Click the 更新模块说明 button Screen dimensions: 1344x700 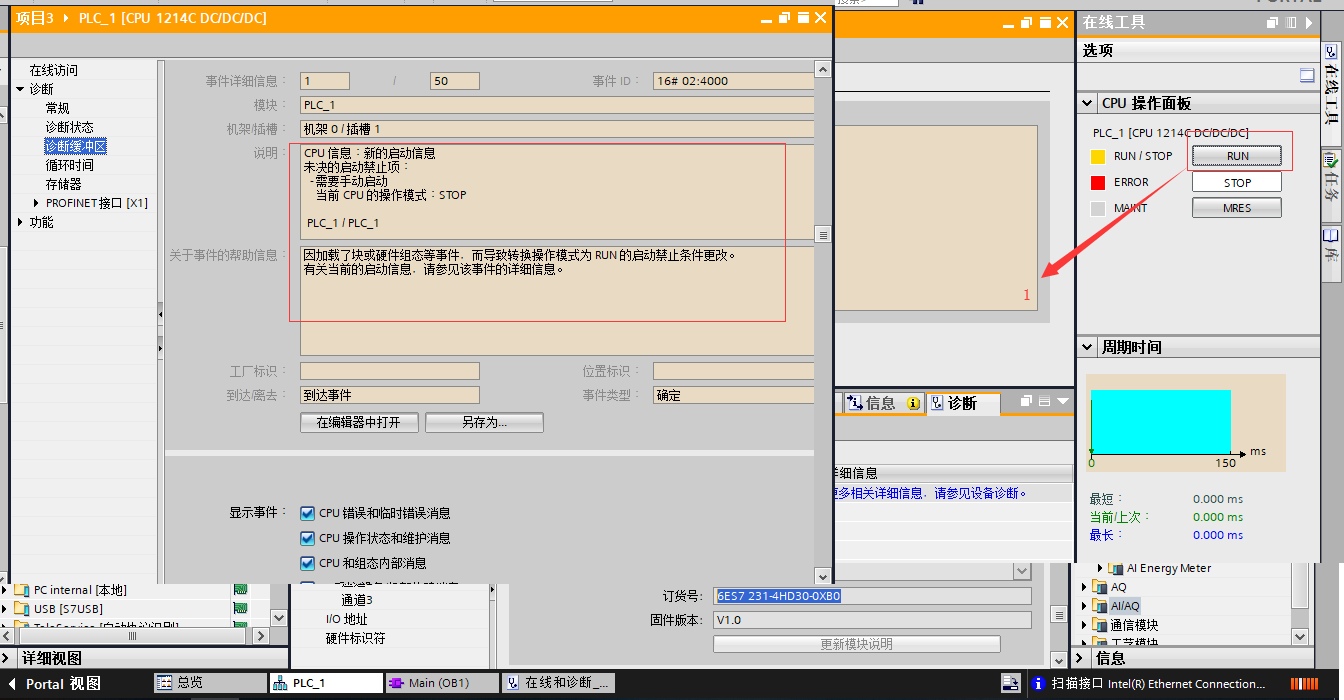point(856,644)
